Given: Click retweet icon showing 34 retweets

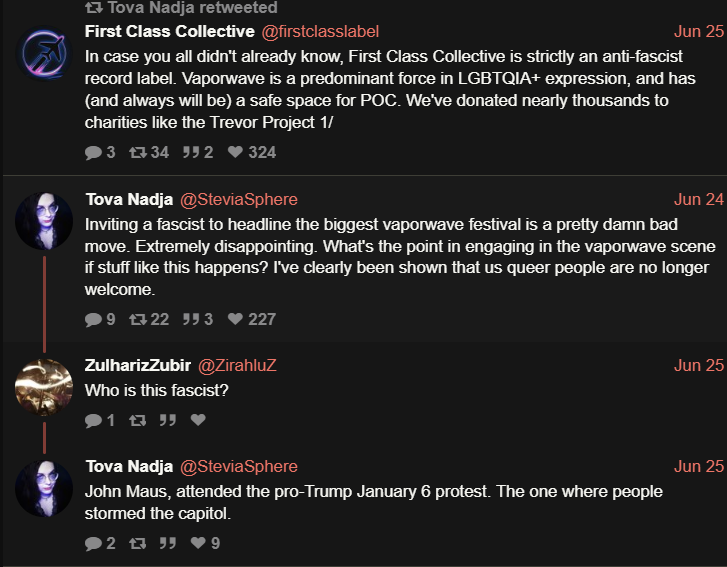Looking at the screenshot, I should (138, 153).
